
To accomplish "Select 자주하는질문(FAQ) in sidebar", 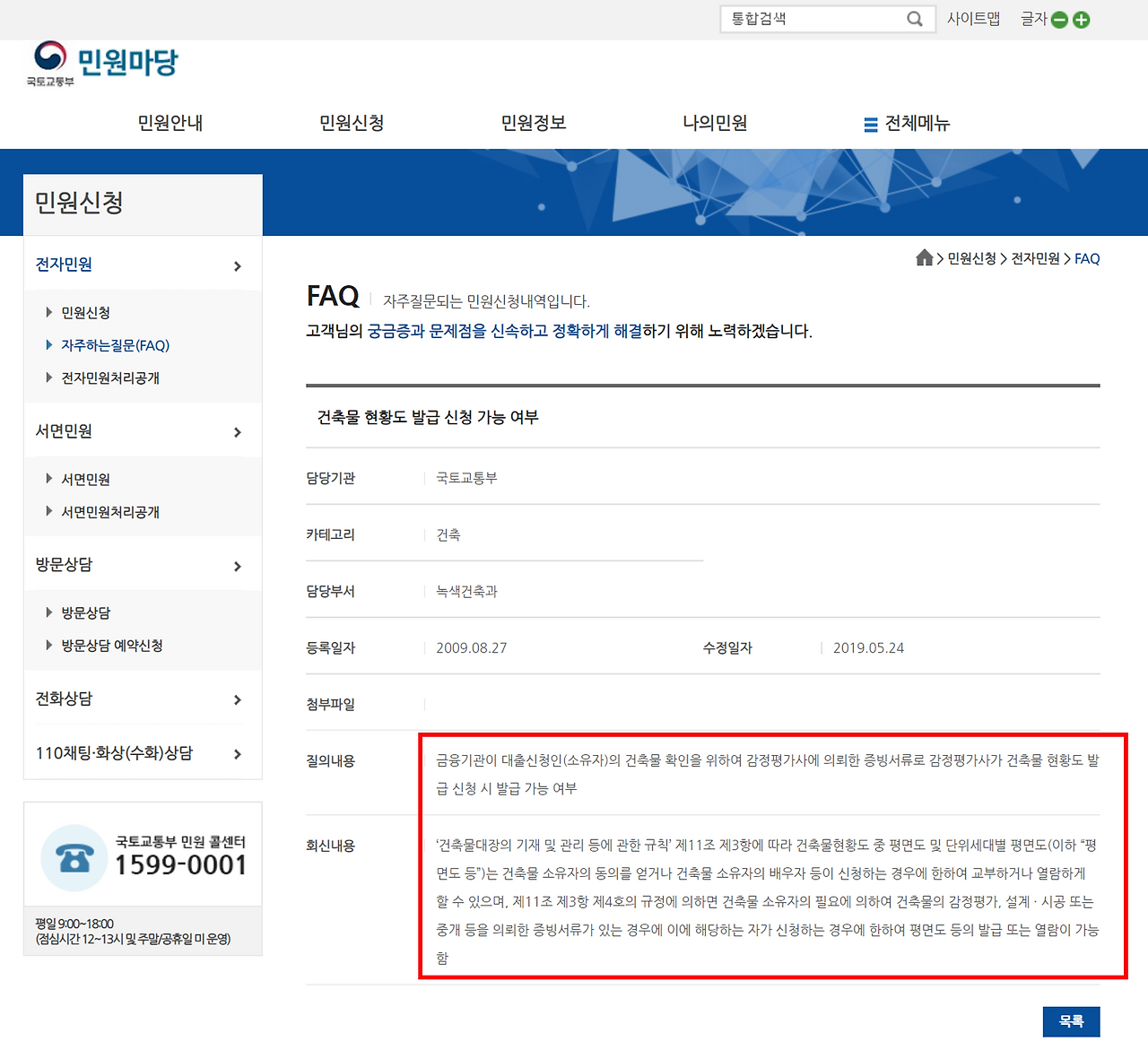I will (115, 345).
